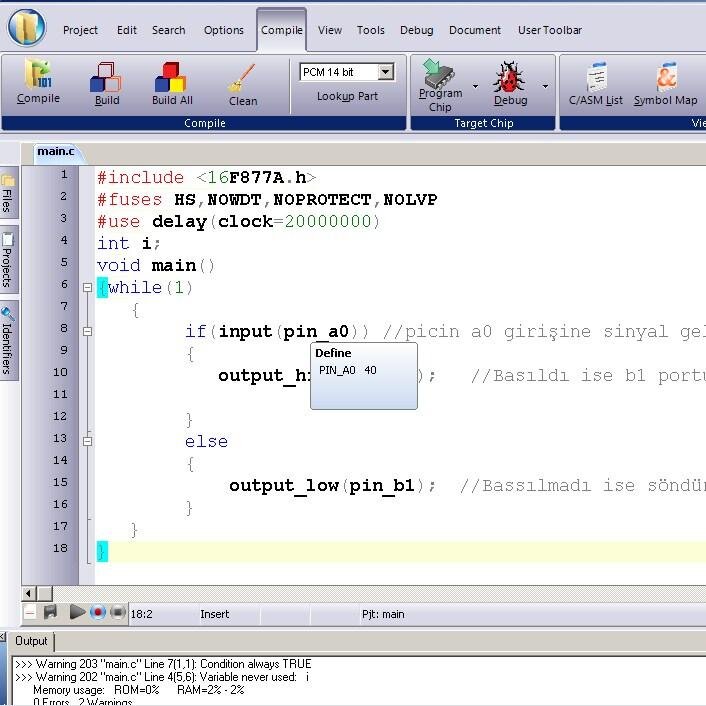Open the Projects side panel
The image size is (706, 706).
coord(9,260)
